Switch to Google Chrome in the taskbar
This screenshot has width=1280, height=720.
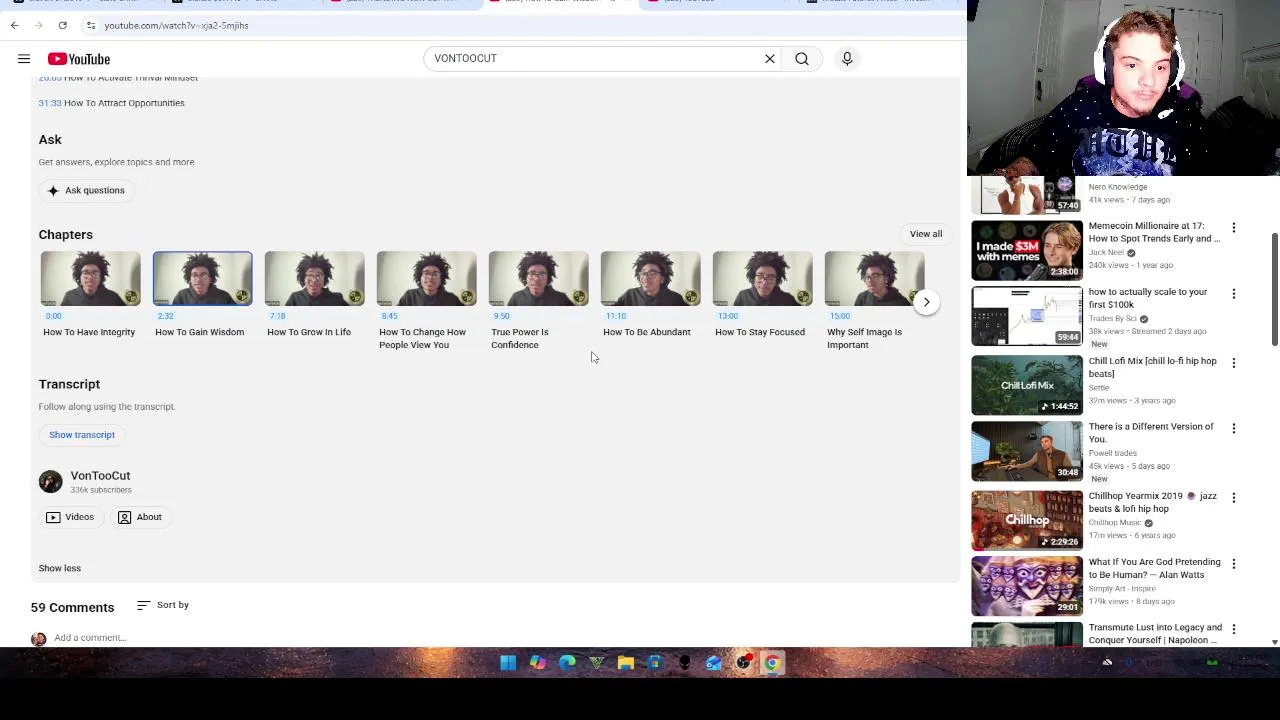[772, 663]
